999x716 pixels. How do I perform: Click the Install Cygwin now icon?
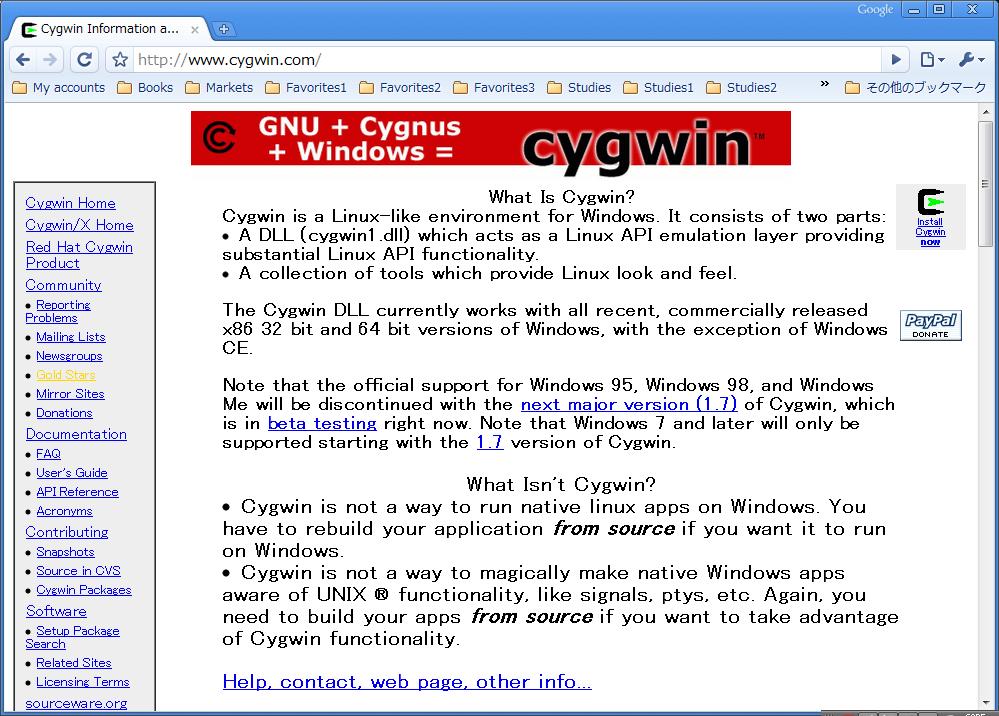coord(930,217)
